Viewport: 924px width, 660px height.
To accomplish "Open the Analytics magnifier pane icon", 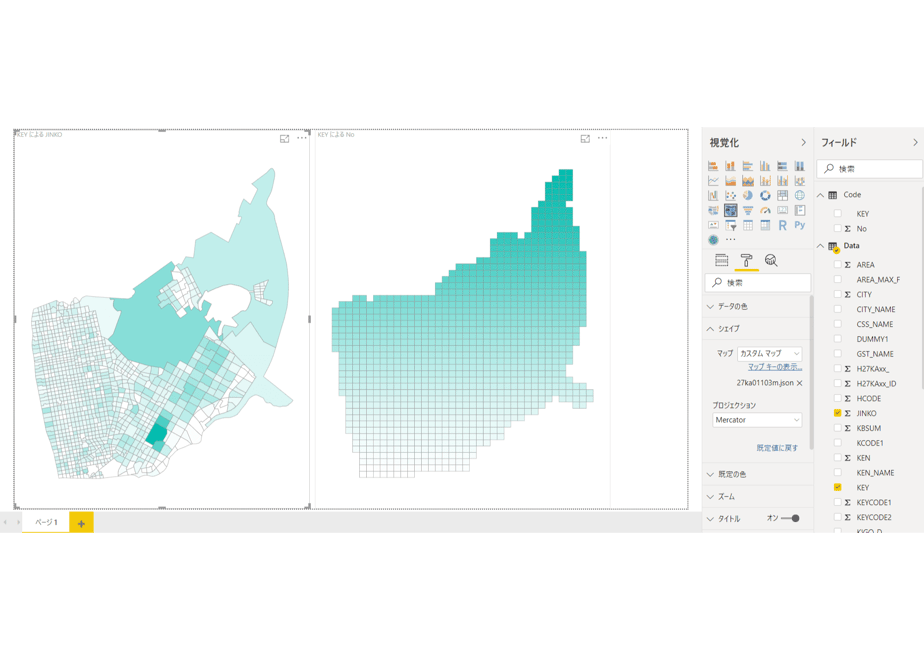I will point(771,260).
